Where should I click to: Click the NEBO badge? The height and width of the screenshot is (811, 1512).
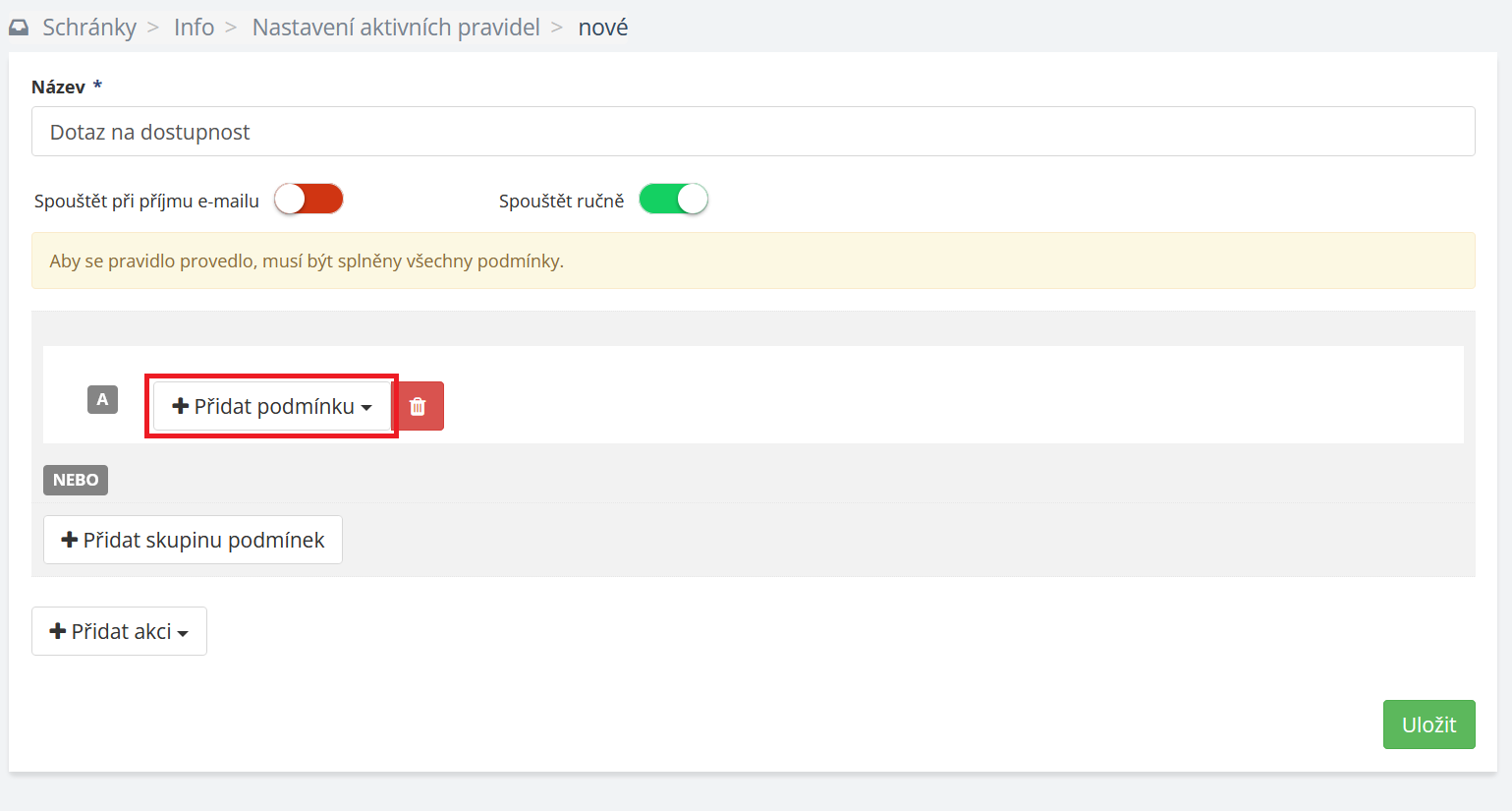76,480
